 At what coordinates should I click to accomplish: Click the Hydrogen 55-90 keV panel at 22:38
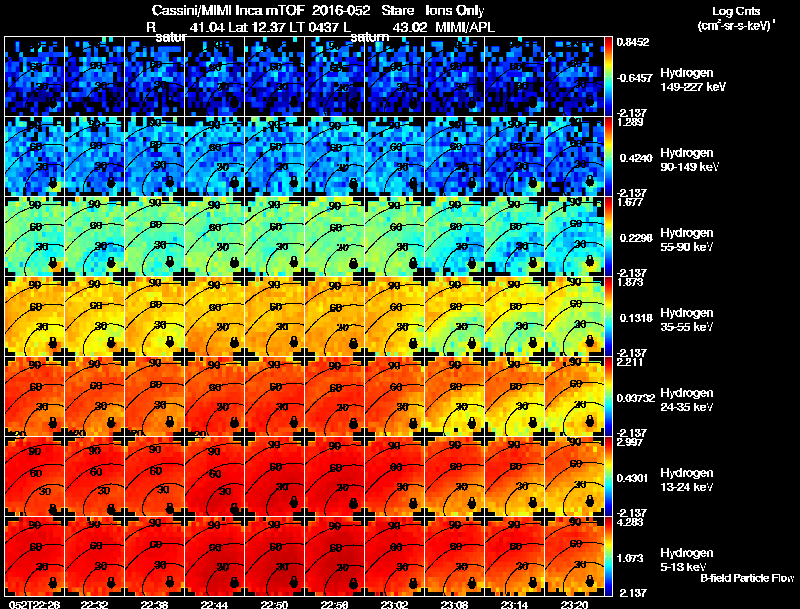155,237
